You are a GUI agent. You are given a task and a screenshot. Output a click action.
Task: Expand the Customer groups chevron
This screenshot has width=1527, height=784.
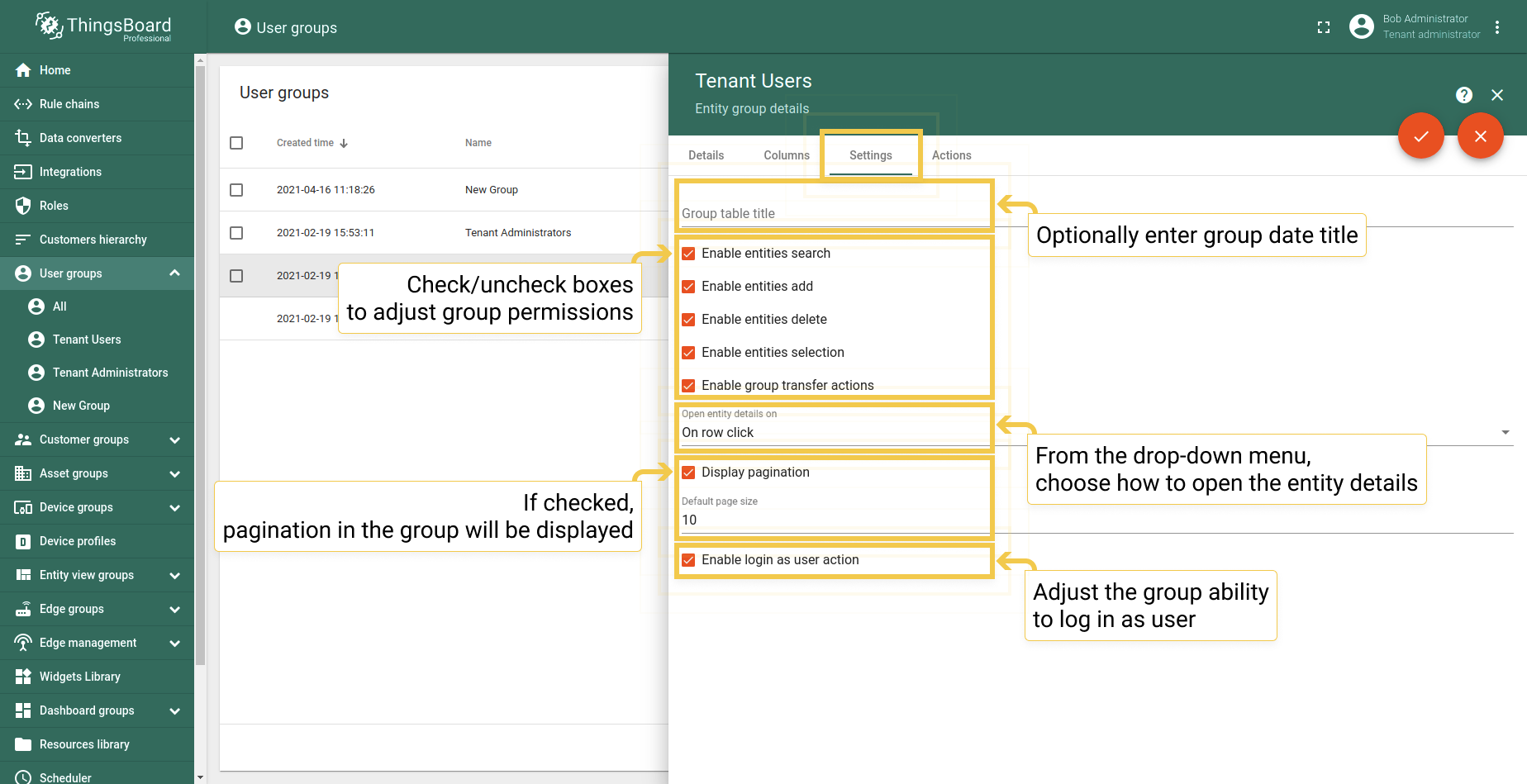[174, 440]
